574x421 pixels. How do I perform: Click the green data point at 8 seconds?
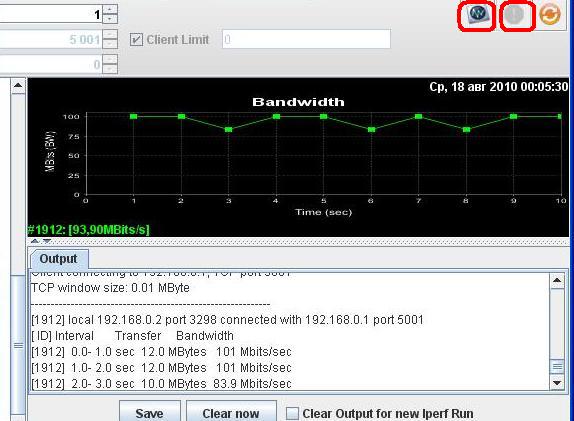pos(466,130)
